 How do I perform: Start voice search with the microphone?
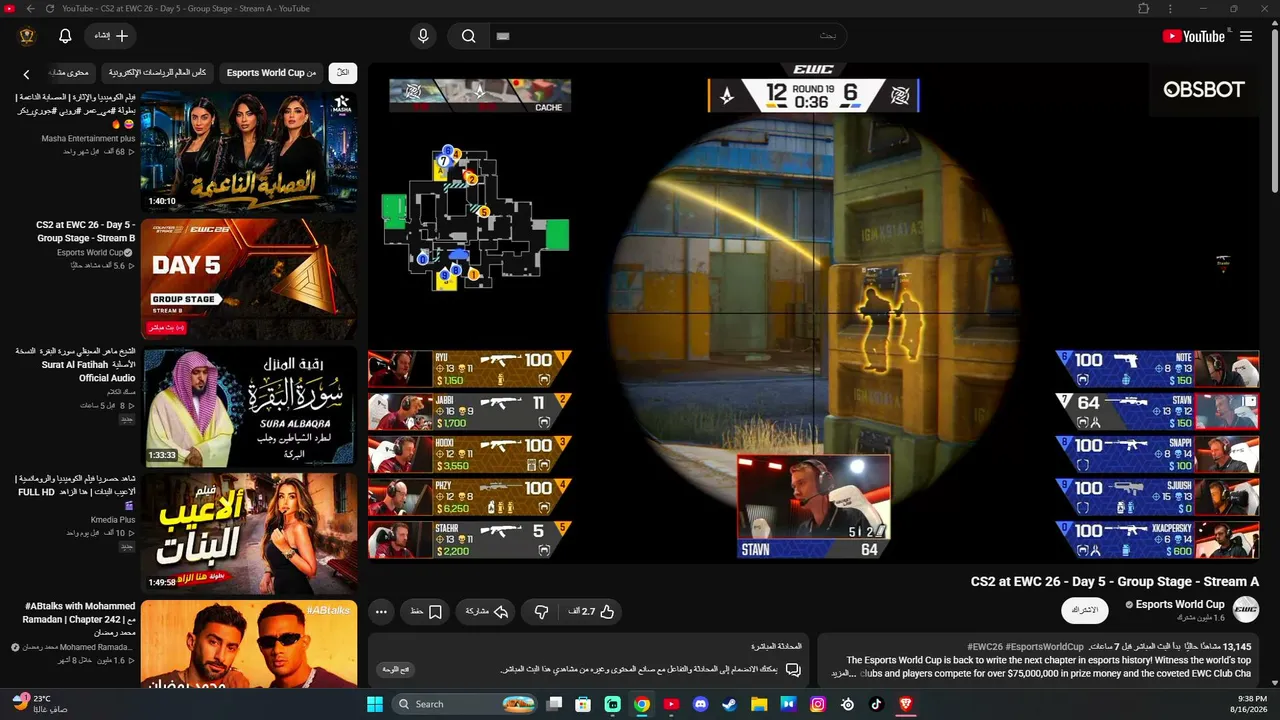click(x=423, y=36)
